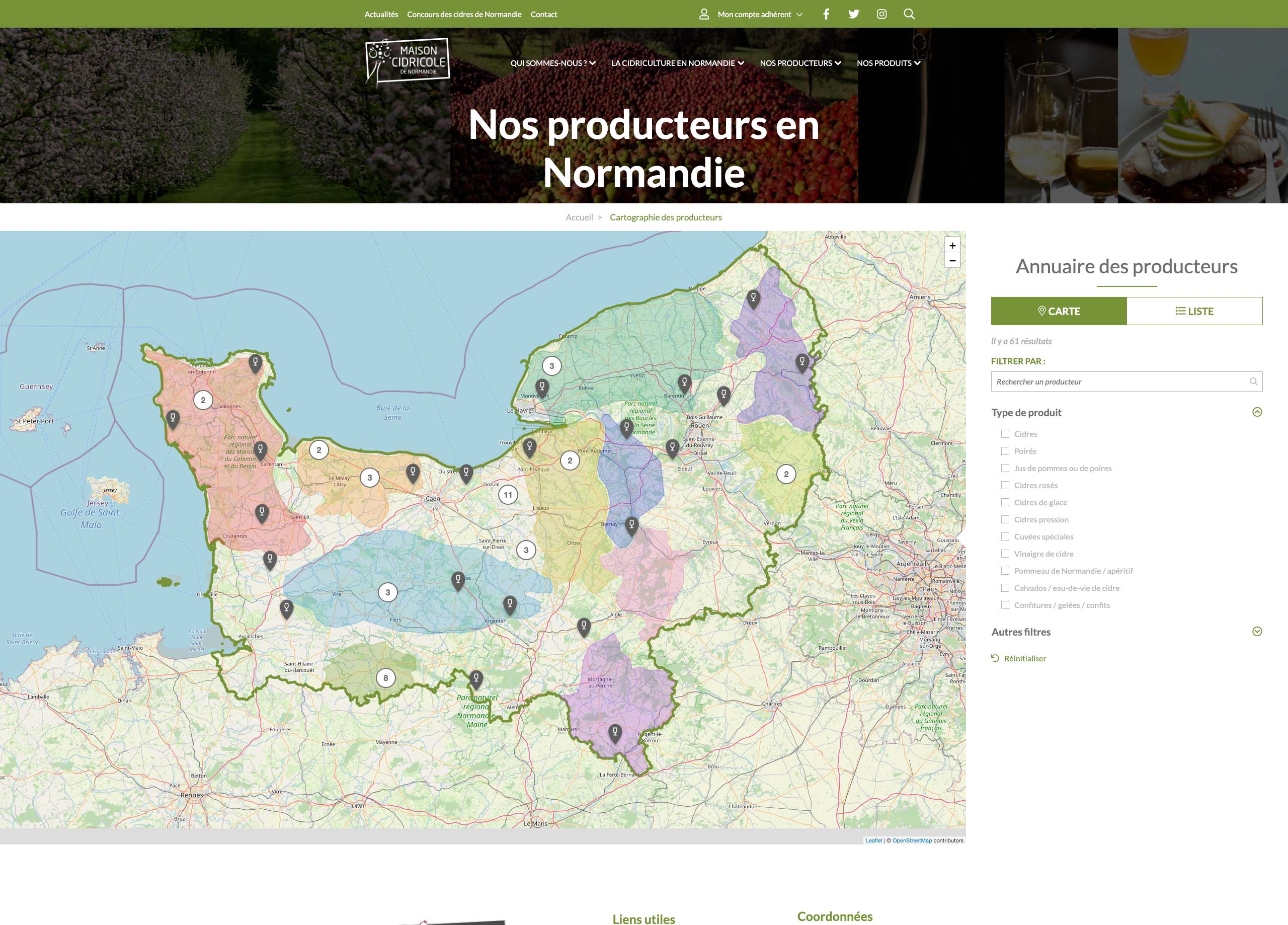Screen dimensions: 1288x925
Task: Click the user account icon
Action: pos(704,14)
